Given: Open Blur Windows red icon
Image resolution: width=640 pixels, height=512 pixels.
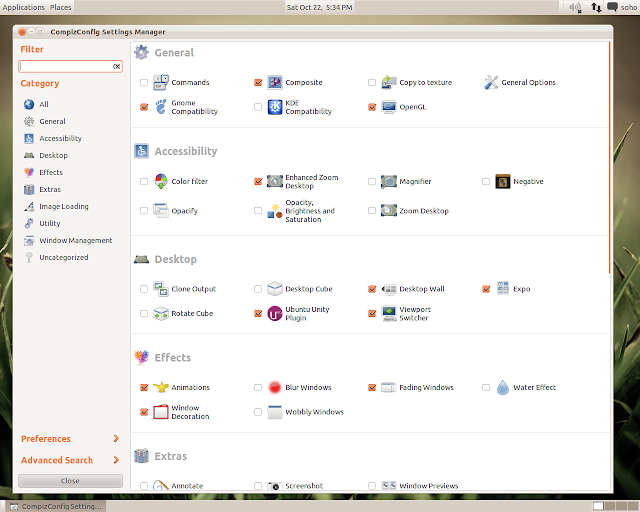Looking at the screenshot, I should point(275,387).
